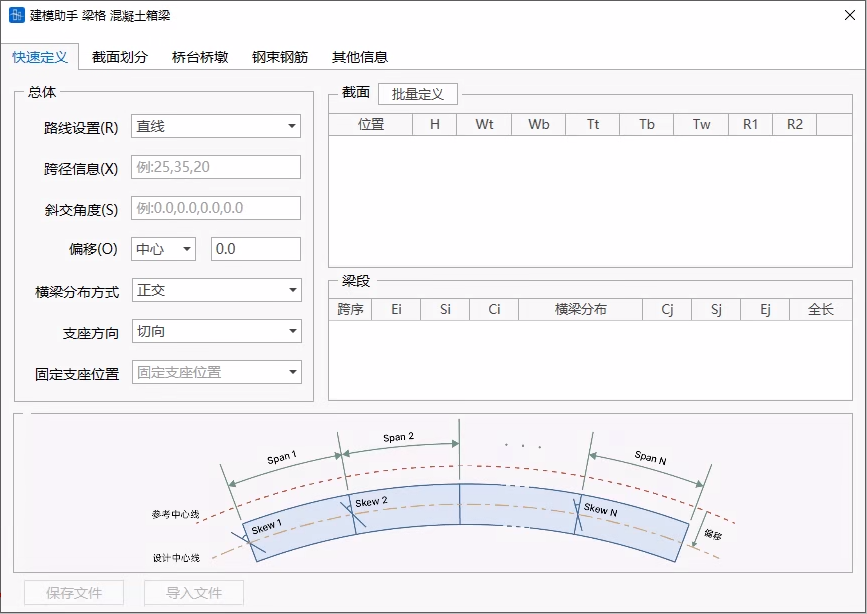Select the R1 column header
Screen dimensions: 867x614
point(750,124)
